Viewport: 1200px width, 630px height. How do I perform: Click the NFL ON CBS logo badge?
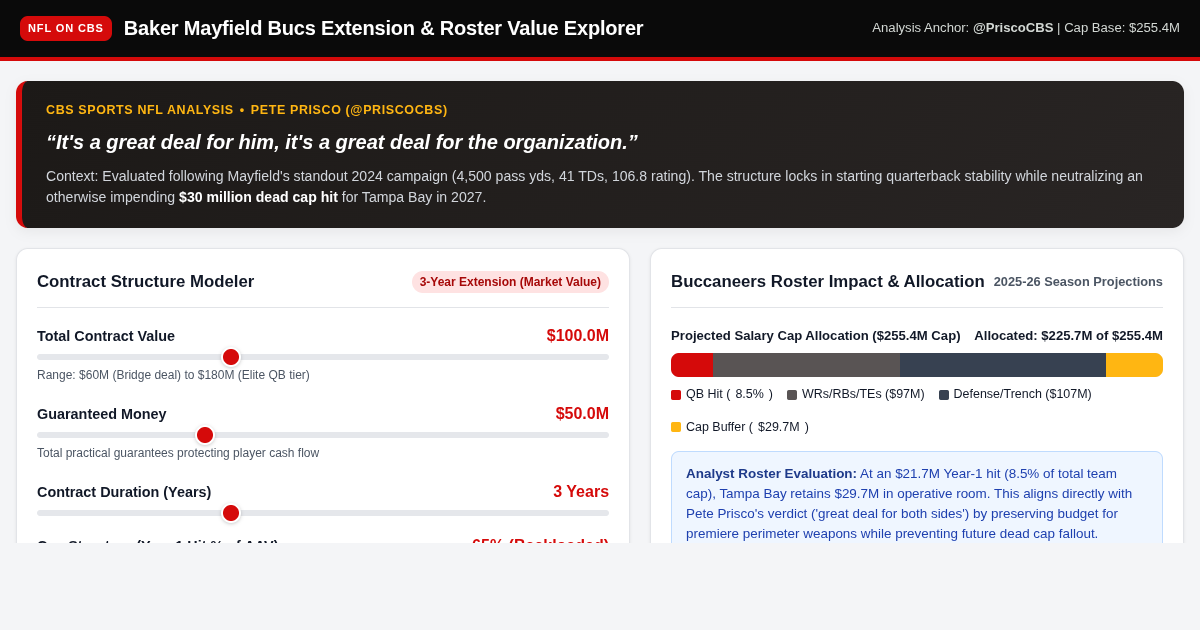click(66, 28)
